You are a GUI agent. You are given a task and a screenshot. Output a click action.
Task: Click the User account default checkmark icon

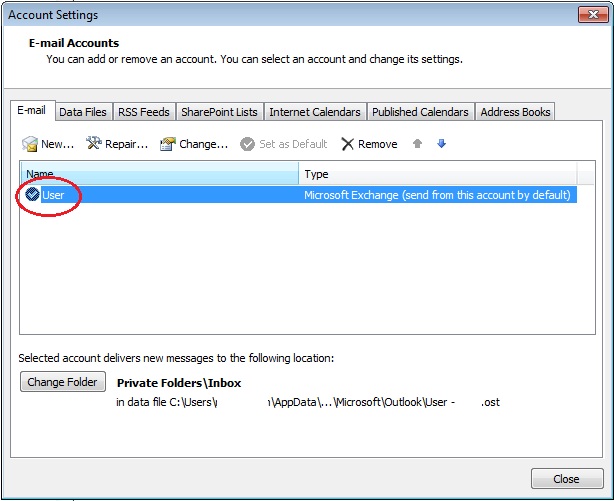32,194
